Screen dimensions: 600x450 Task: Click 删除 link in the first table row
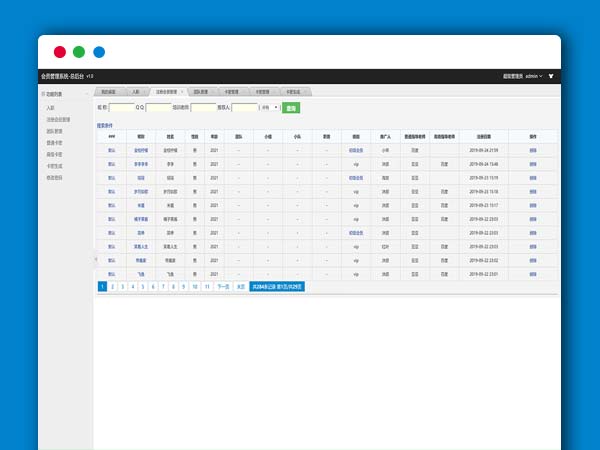point(532,149)
